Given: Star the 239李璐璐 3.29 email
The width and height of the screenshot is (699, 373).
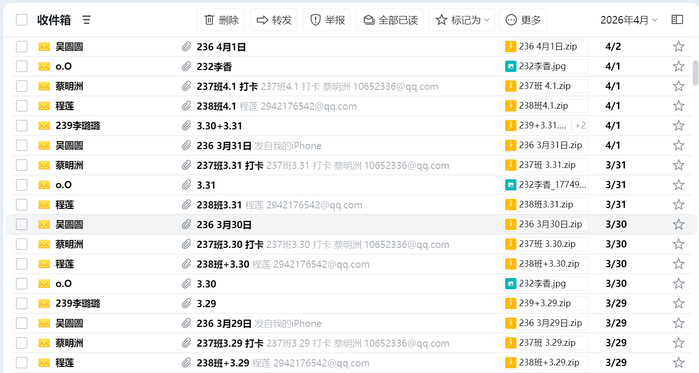Looking at the screenshot, I should coord(678,303).
